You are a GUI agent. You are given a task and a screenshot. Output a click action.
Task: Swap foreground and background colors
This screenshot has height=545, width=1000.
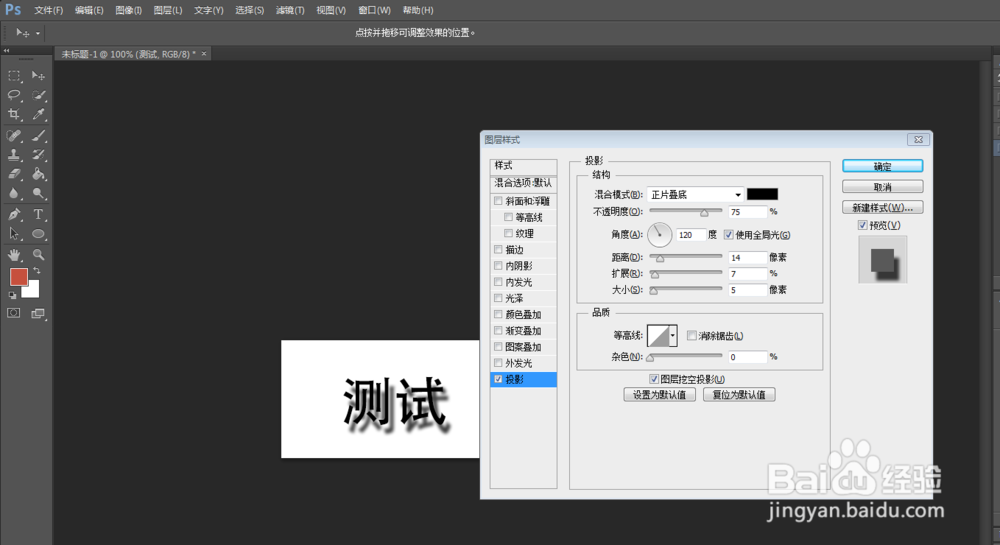pyautogui.click(x=38, y=271)
